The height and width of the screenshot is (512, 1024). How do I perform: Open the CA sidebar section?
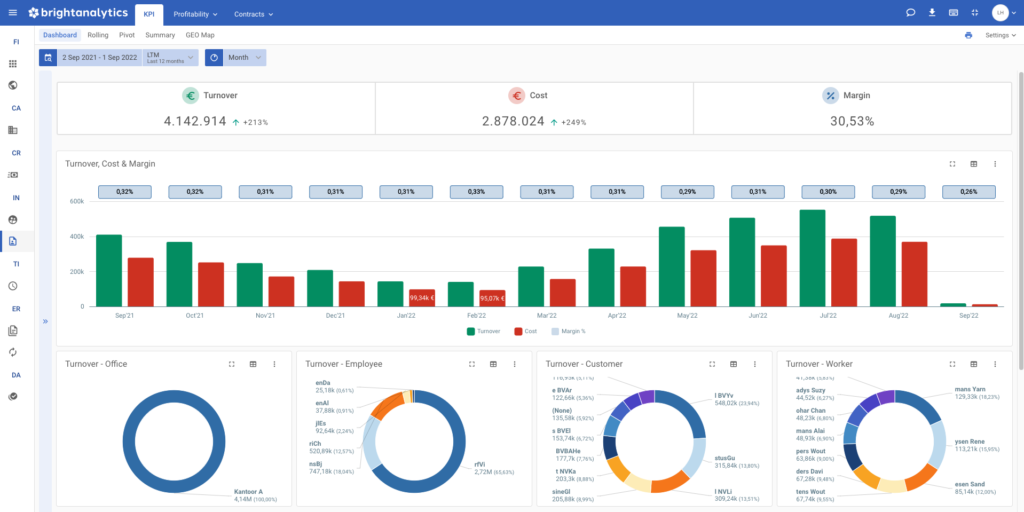coord(16,108)
